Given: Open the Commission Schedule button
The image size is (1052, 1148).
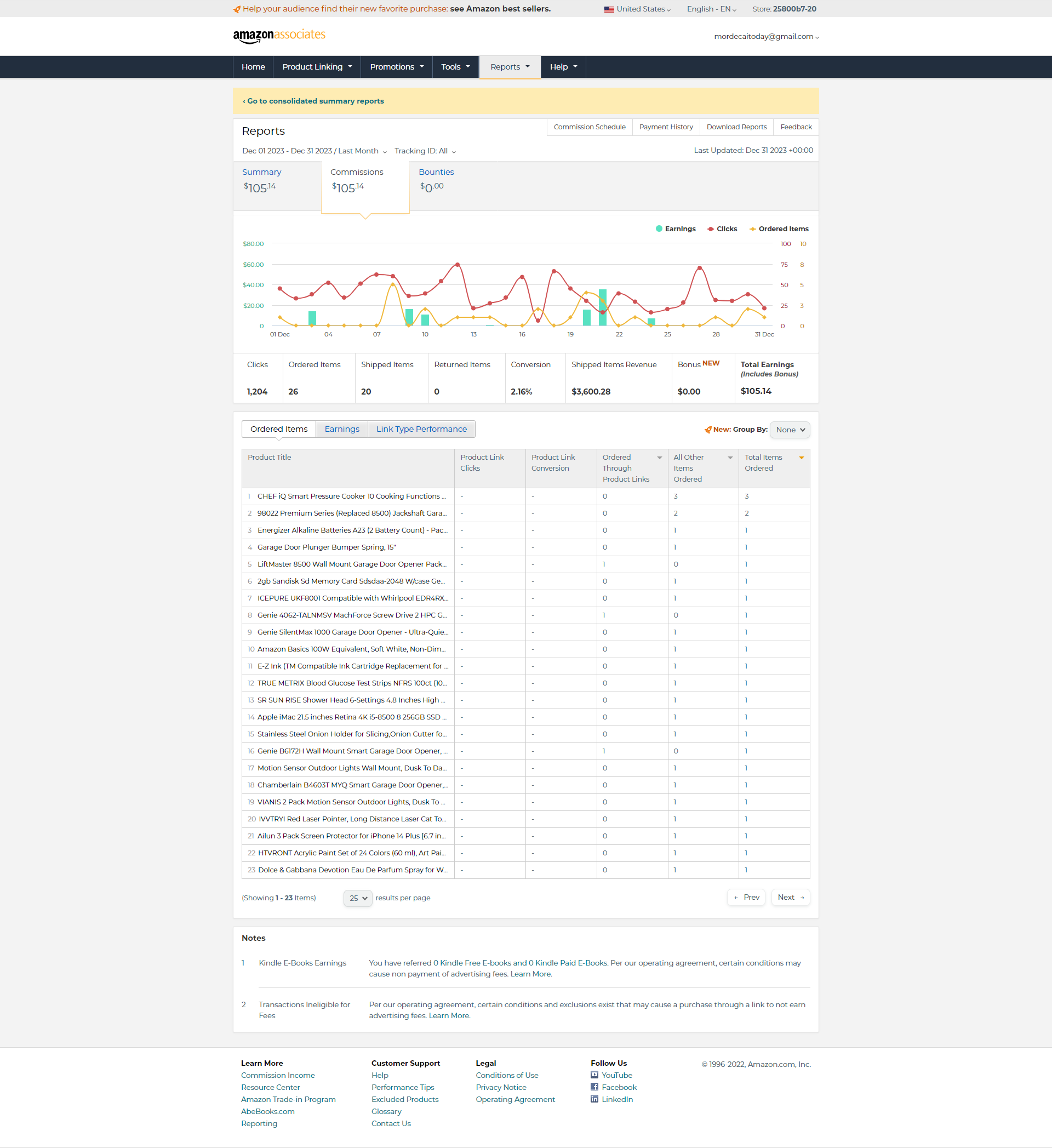Looking at the screenshot, I should coord(589,127).
